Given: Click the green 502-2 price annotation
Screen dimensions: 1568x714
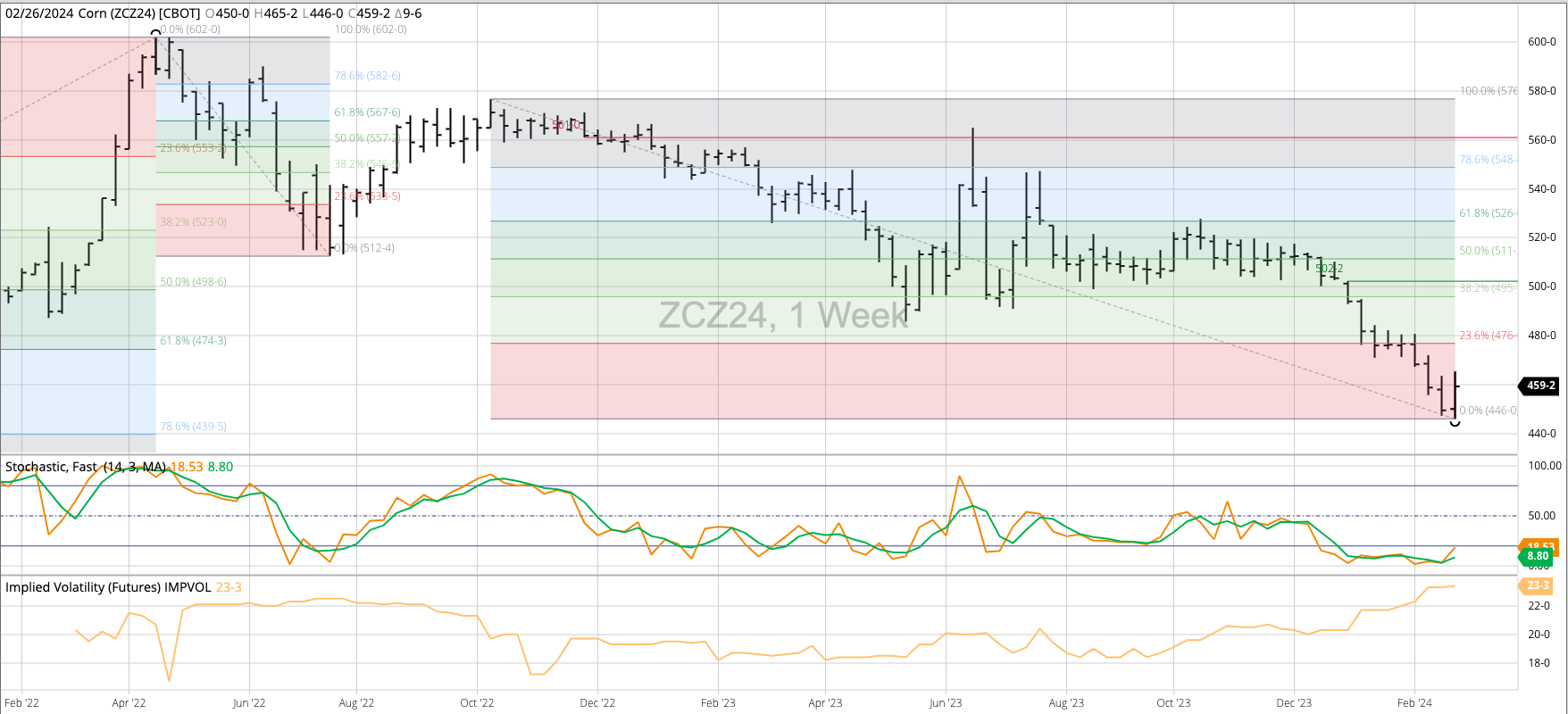Looking at the screenshot, I should 1329,269.
